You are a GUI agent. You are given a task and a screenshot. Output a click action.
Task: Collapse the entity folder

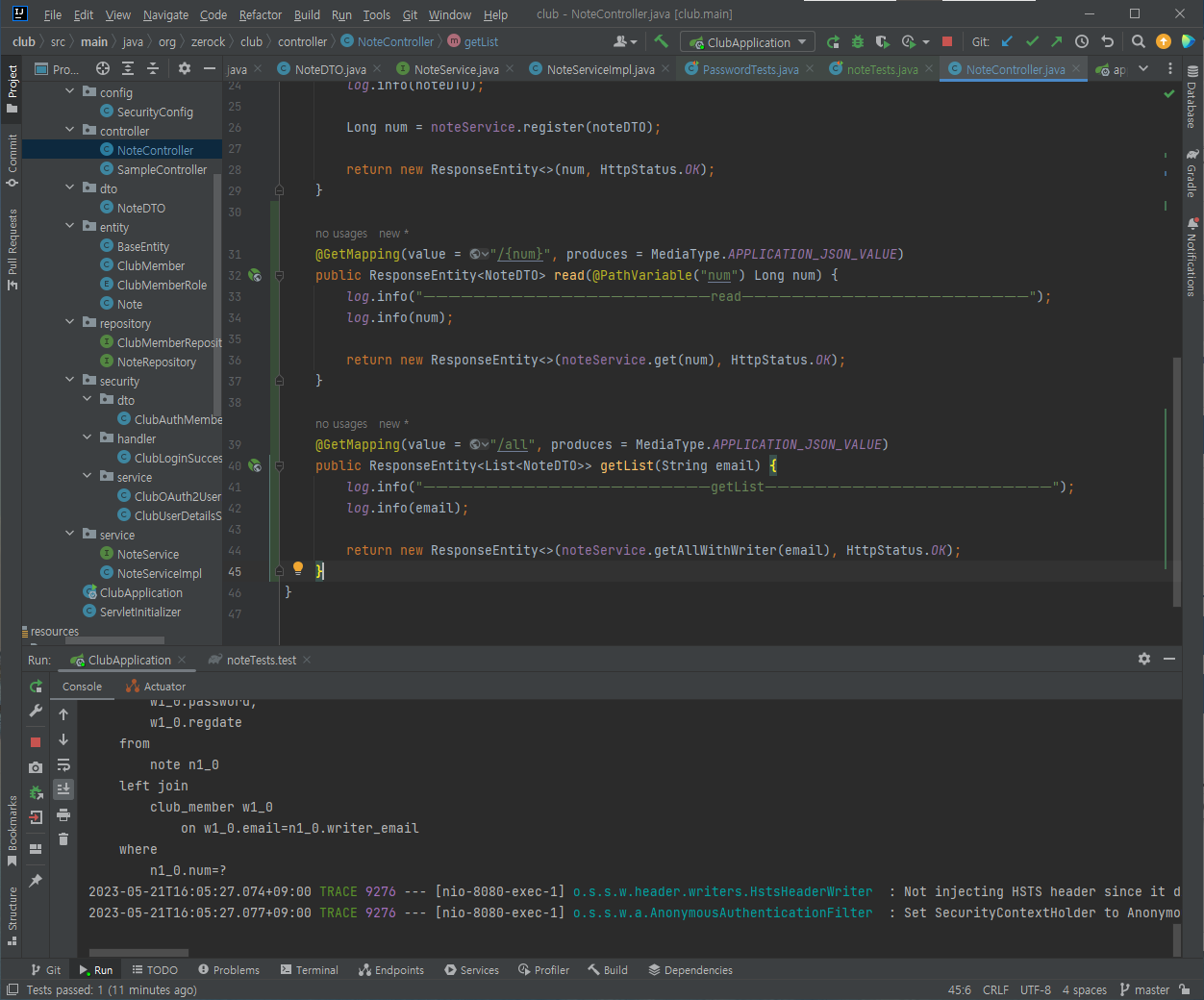tap(69, 226)
